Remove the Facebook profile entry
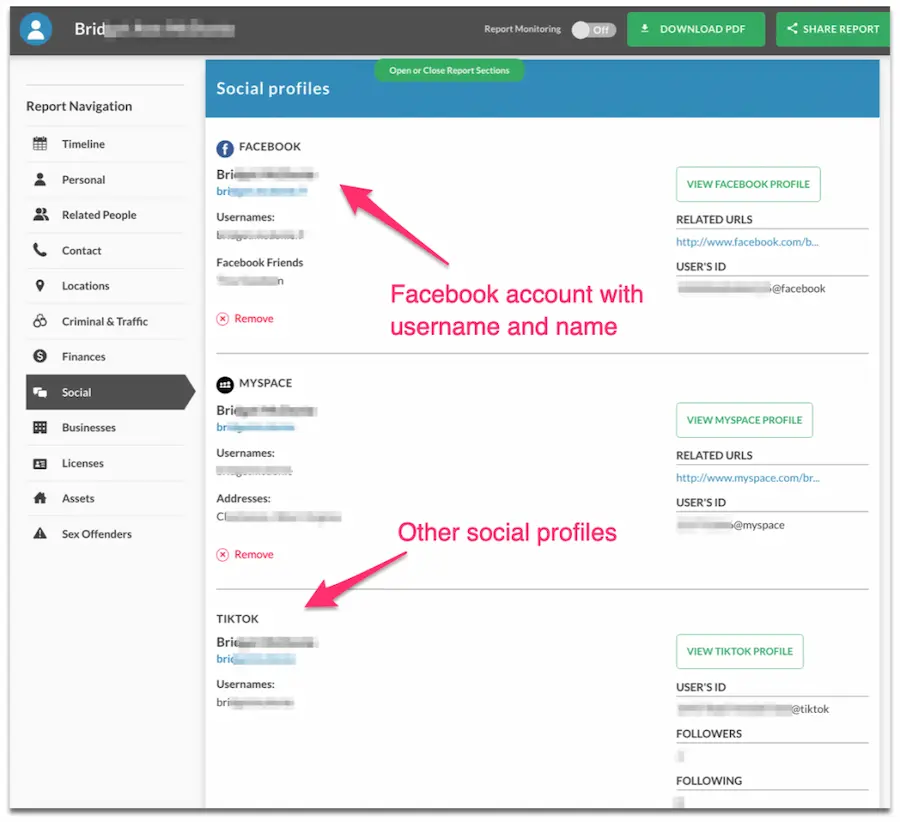 [245, 318]
